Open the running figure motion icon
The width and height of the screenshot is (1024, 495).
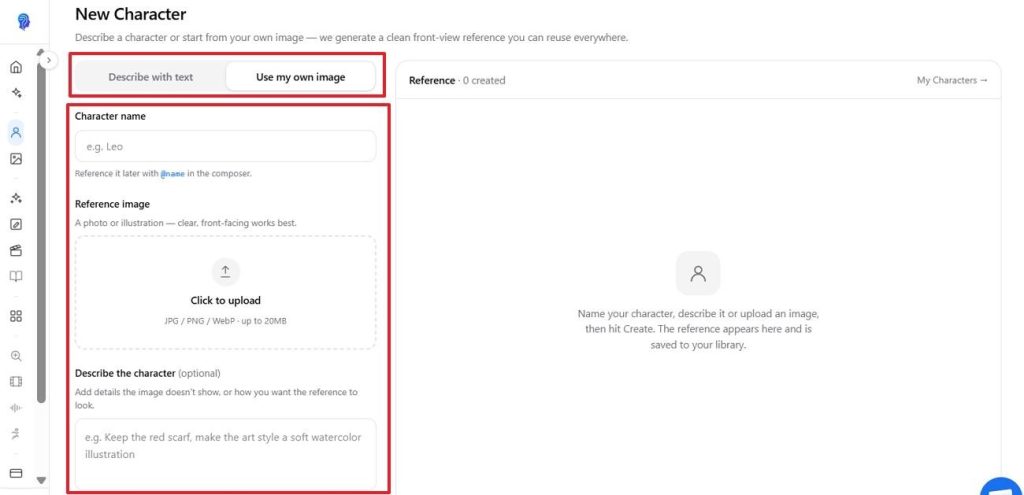coord(16,434)
